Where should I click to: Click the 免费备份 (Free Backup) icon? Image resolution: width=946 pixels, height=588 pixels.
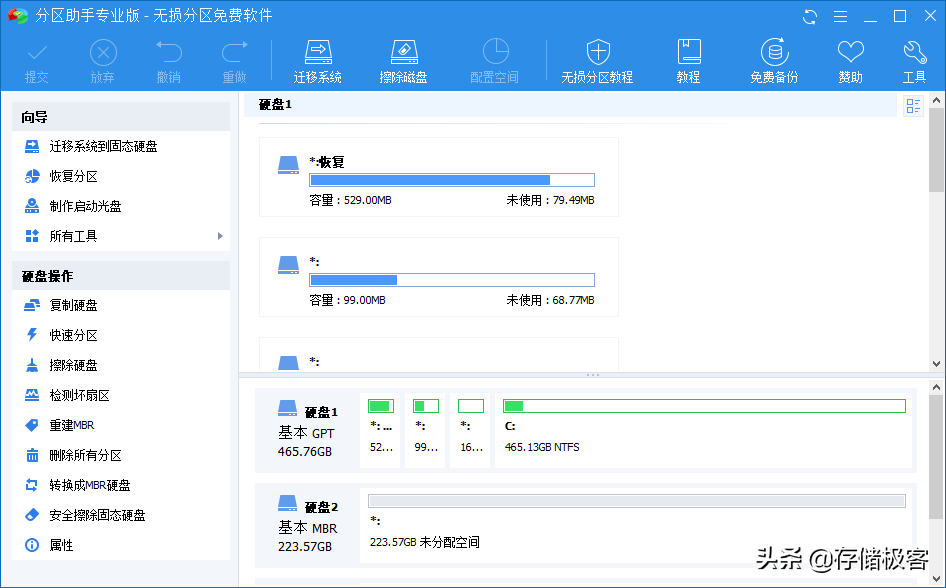click(775, 58)
